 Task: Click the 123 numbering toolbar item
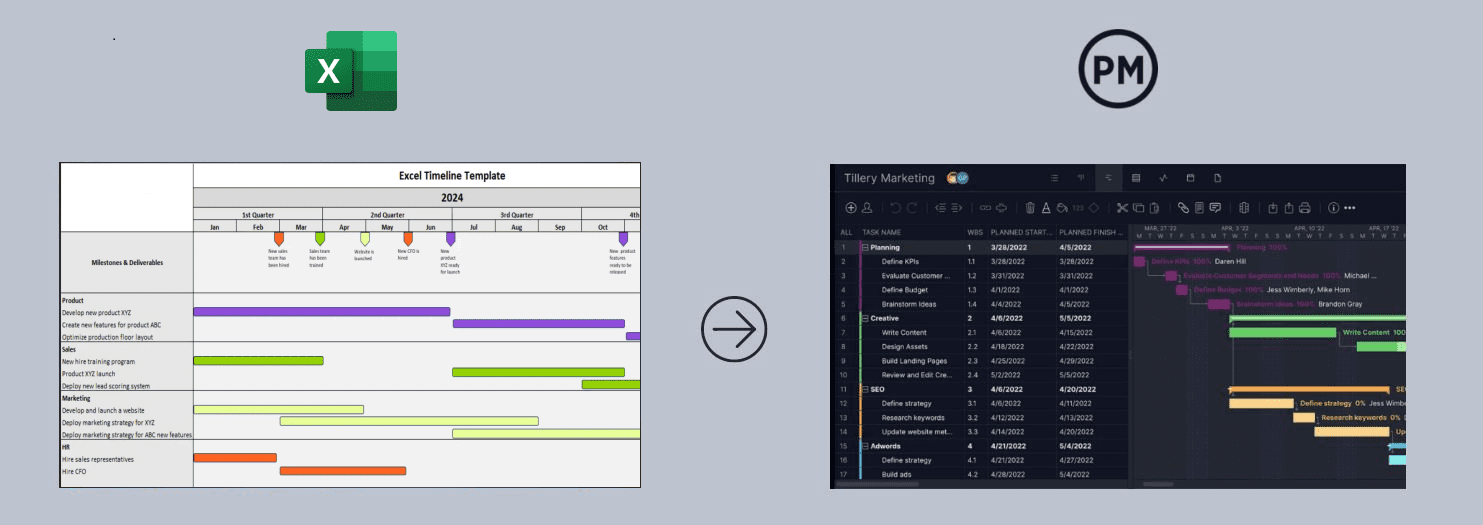[x=1078, y=208]
